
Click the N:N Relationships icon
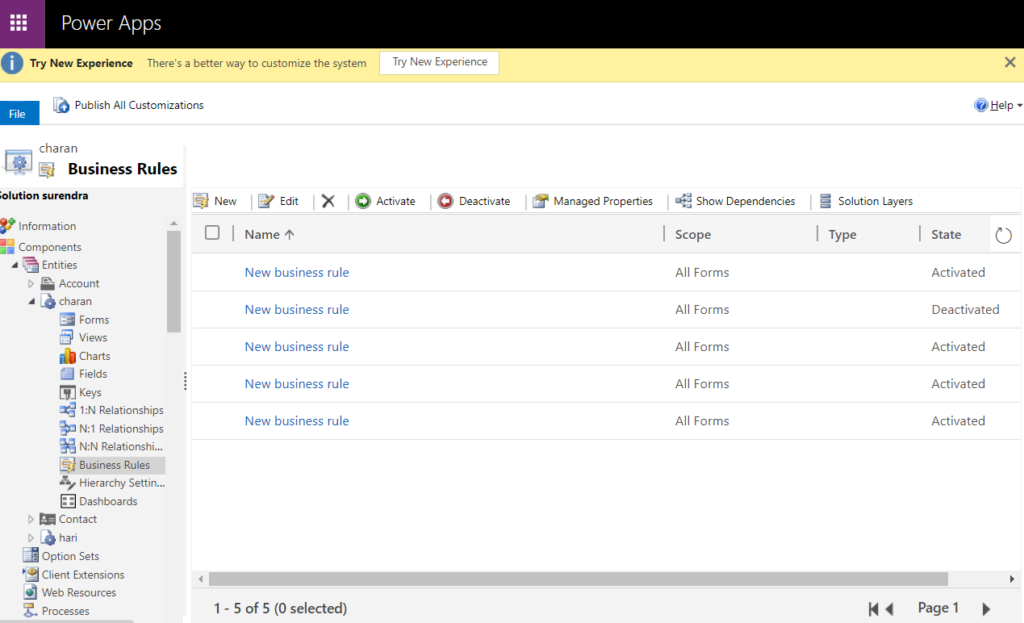click(x=67, y=446)
